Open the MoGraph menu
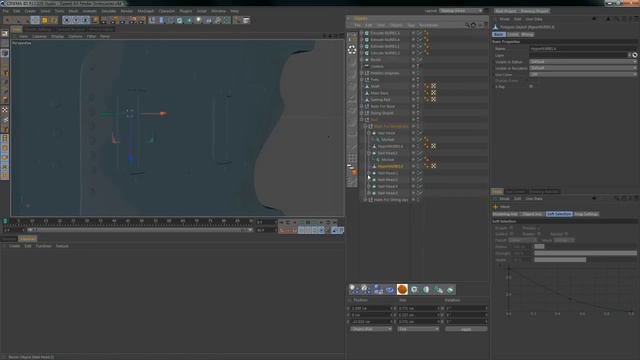Screen dimensions: 640x360 pyautogui.click(x=146, y=11)
